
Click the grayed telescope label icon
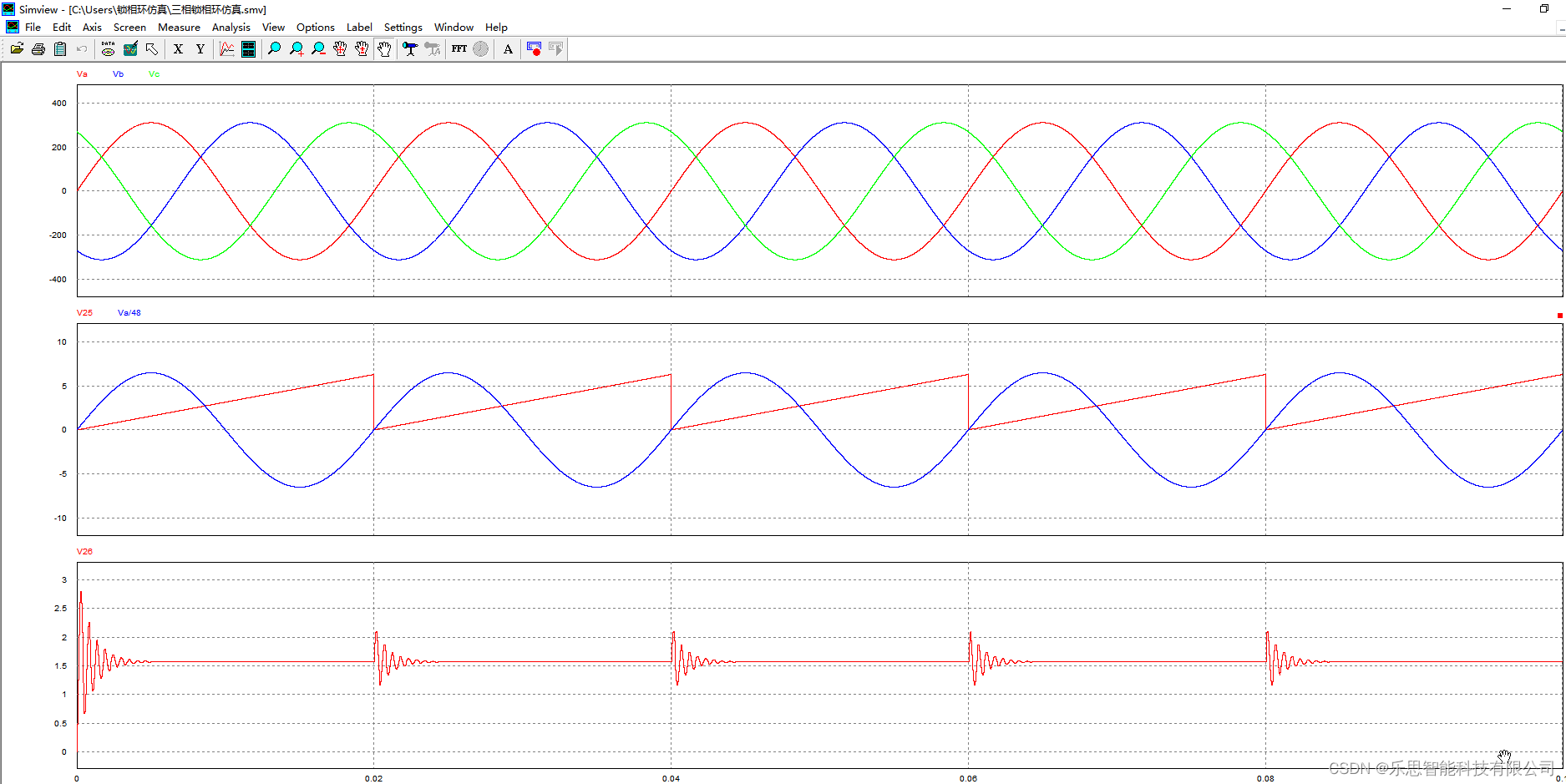click(x=433, y=49)
